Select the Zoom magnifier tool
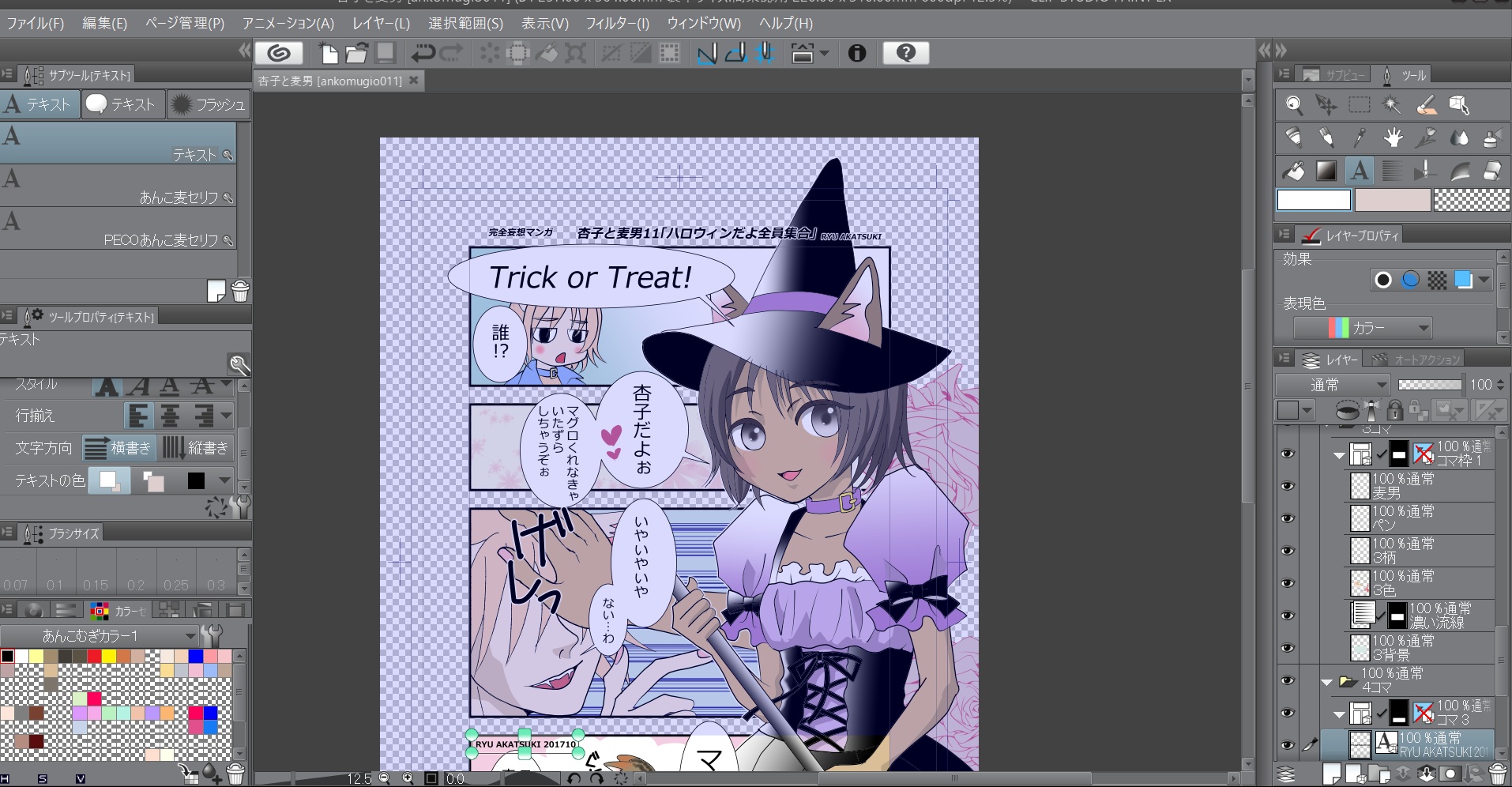Viewport: 1512px width, 787px height. point(1293,104)
